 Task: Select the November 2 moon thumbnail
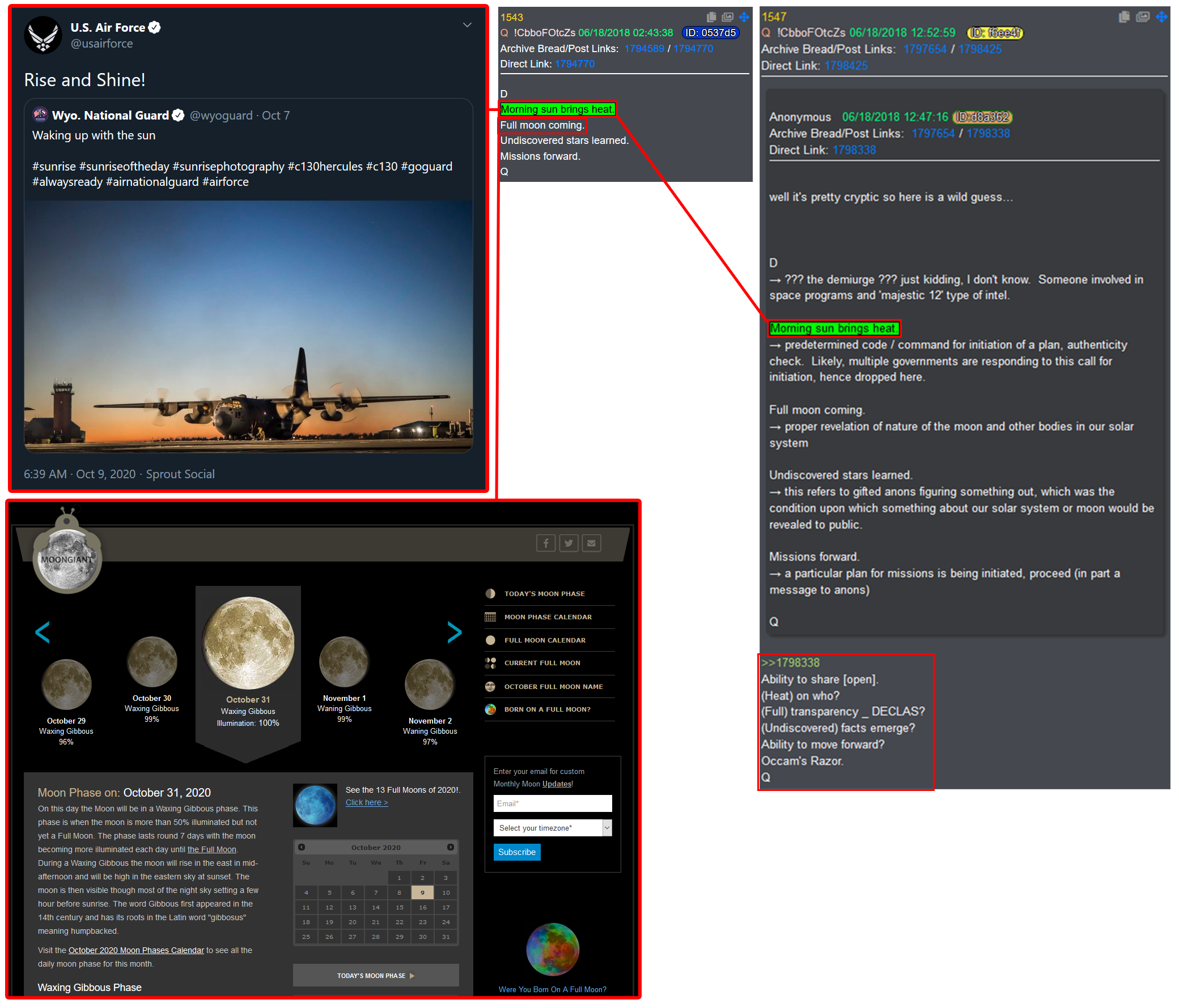430,685
